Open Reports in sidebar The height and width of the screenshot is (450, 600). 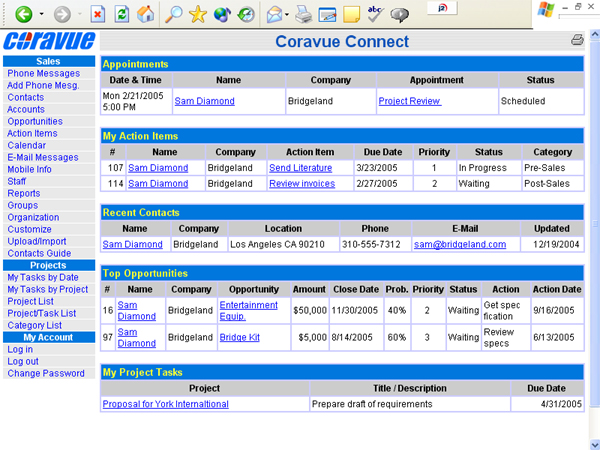[x=24, y=193]
